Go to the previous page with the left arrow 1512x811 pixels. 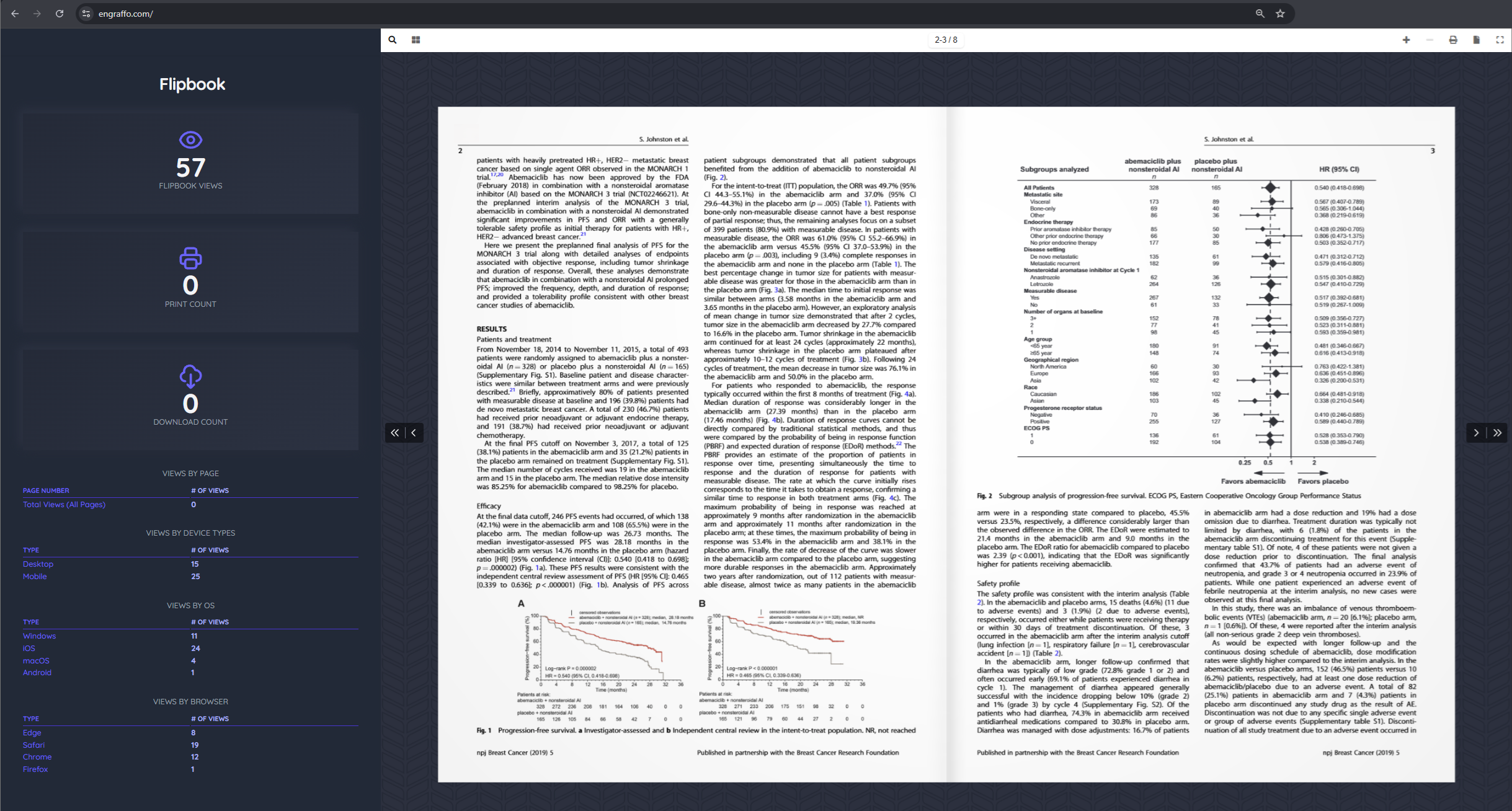point(414,433)
